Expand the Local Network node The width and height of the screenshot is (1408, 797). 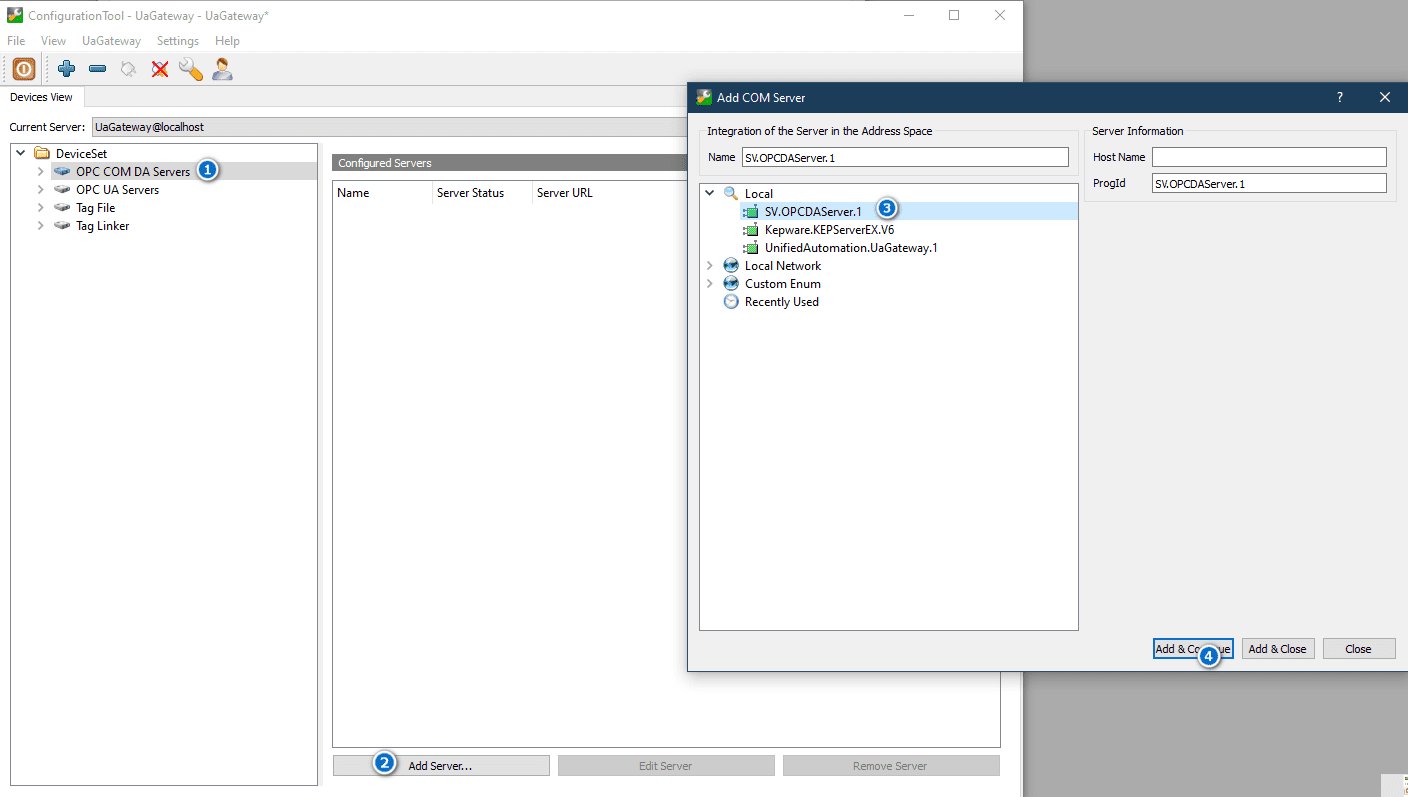tap(709, 266)
